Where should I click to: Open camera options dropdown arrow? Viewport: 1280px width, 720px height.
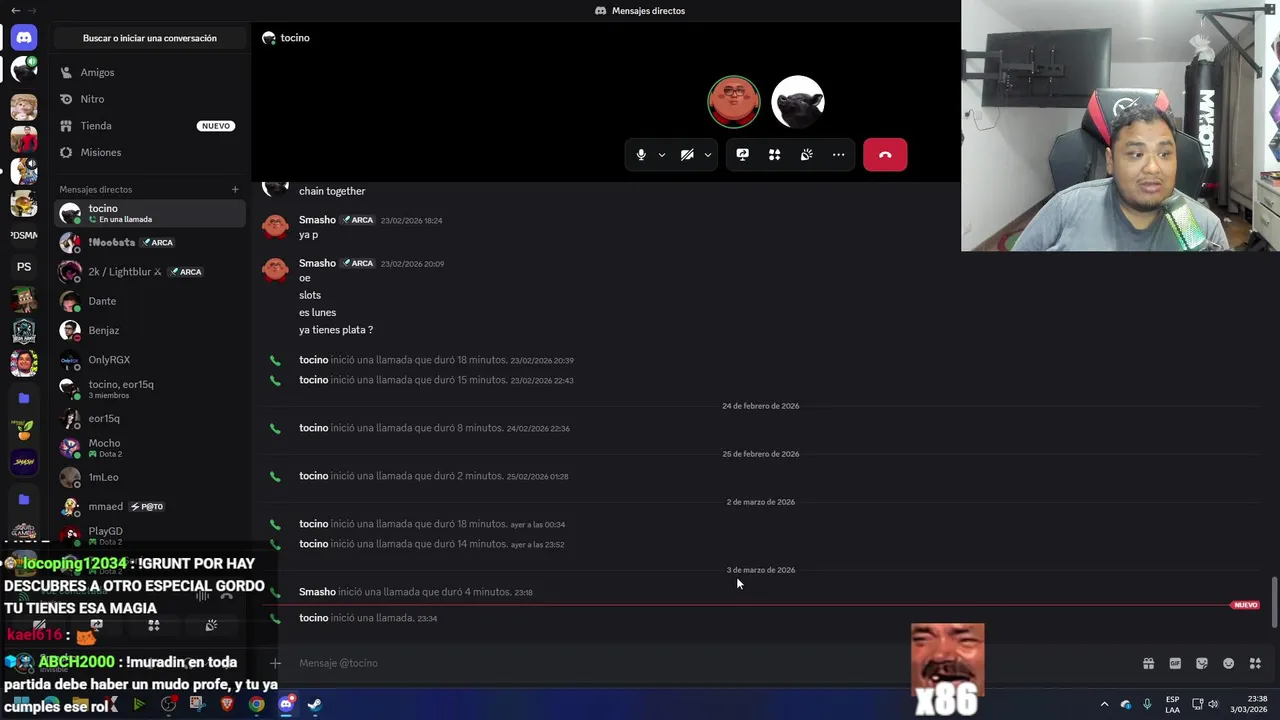(707, 155)
